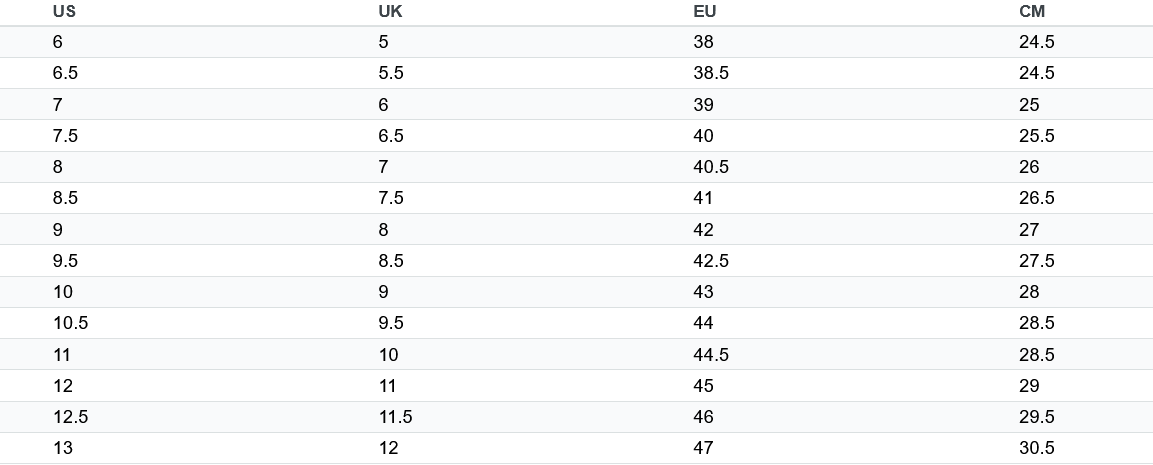This screenshot has height=465, width=1153.
Task: Click the US 12.5 cell
Action: (x=71, y=417)
